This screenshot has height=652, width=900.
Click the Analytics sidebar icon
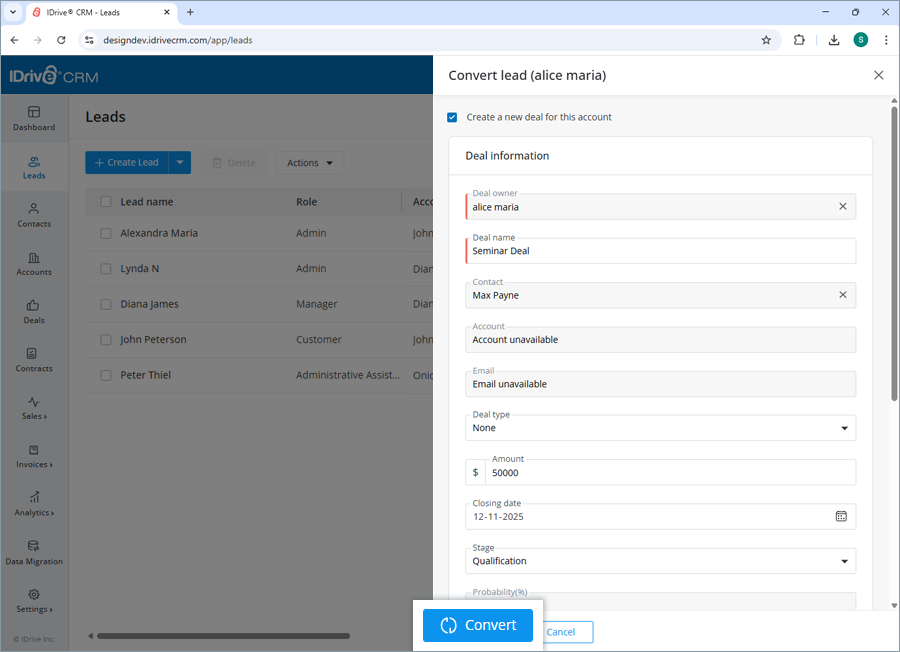pos(33,505)
